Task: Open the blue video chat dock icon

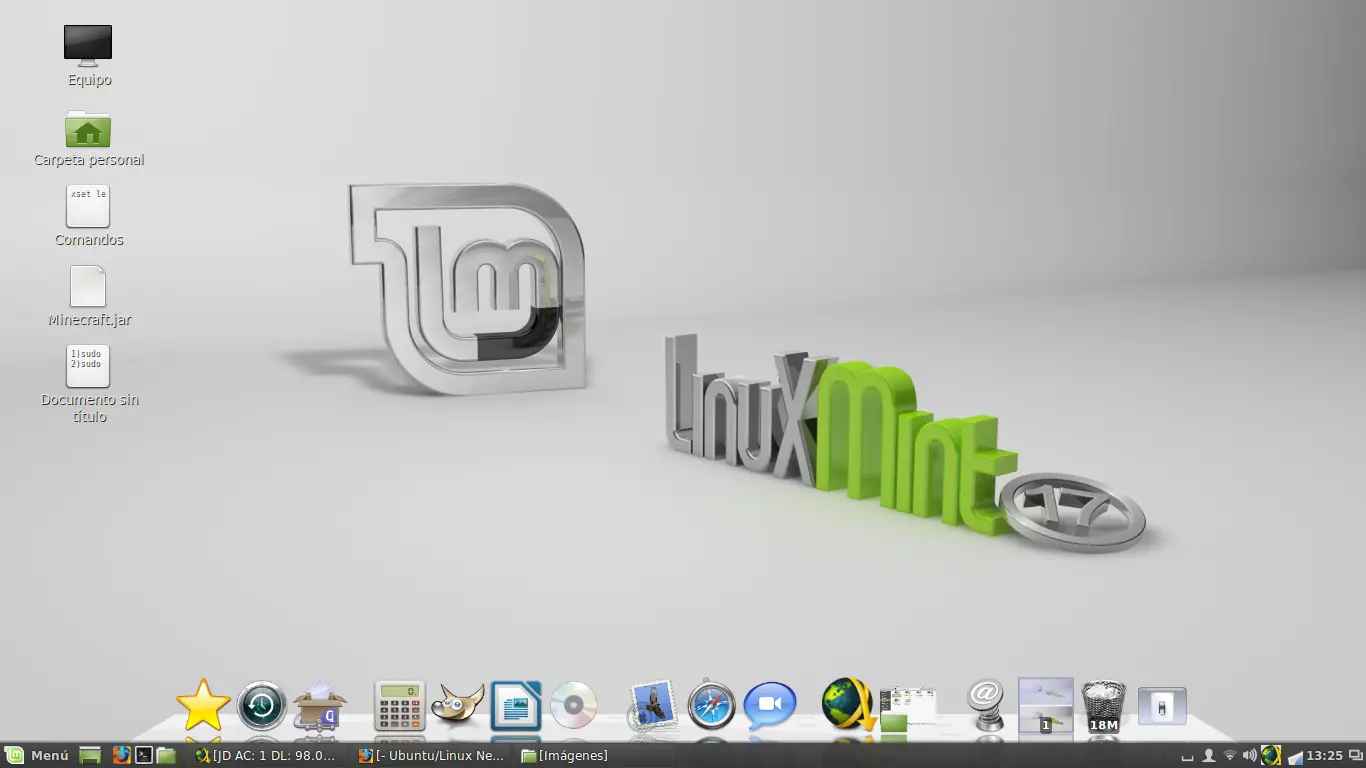Action: tap(770, 705)
